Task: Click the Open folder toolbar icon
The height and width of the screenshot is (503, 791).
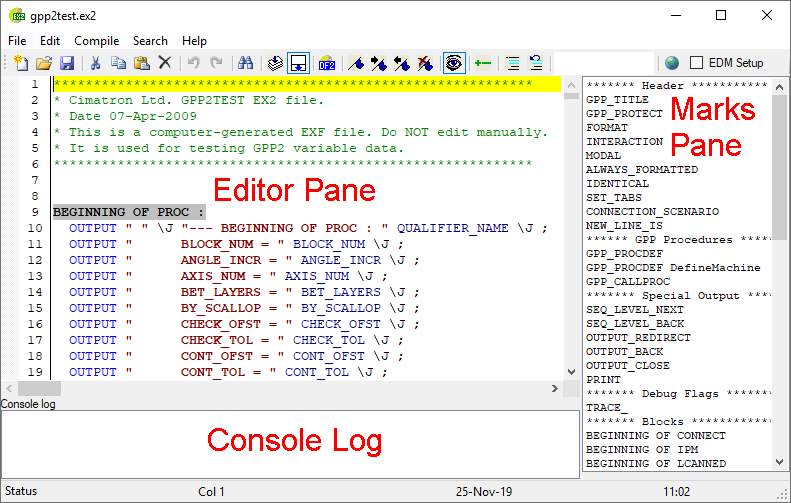Action: 44,63
